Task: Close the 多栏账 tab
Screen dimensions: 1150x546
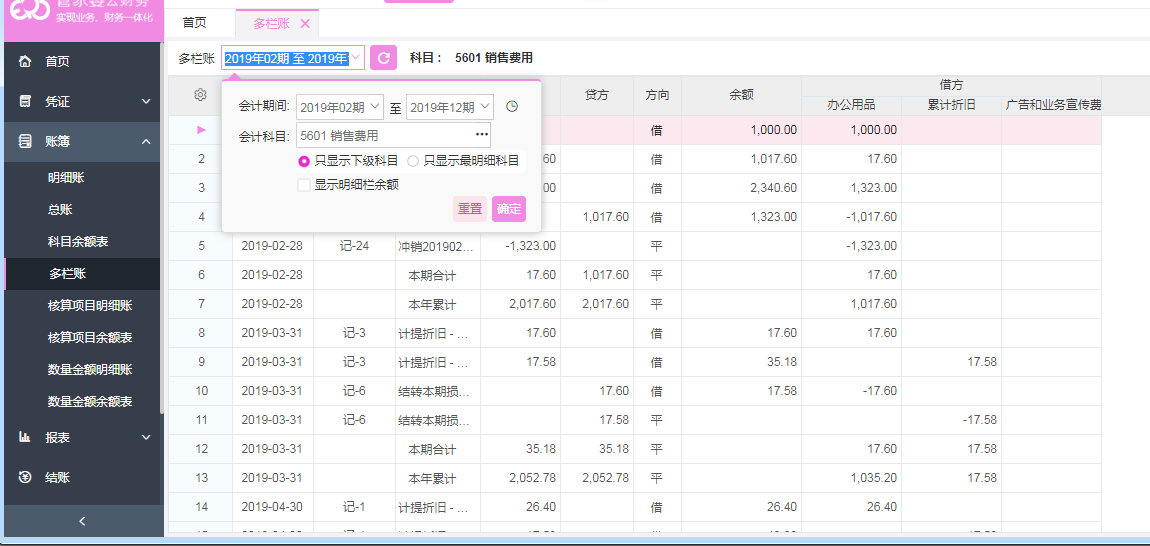Action: (x=305, y=23)
